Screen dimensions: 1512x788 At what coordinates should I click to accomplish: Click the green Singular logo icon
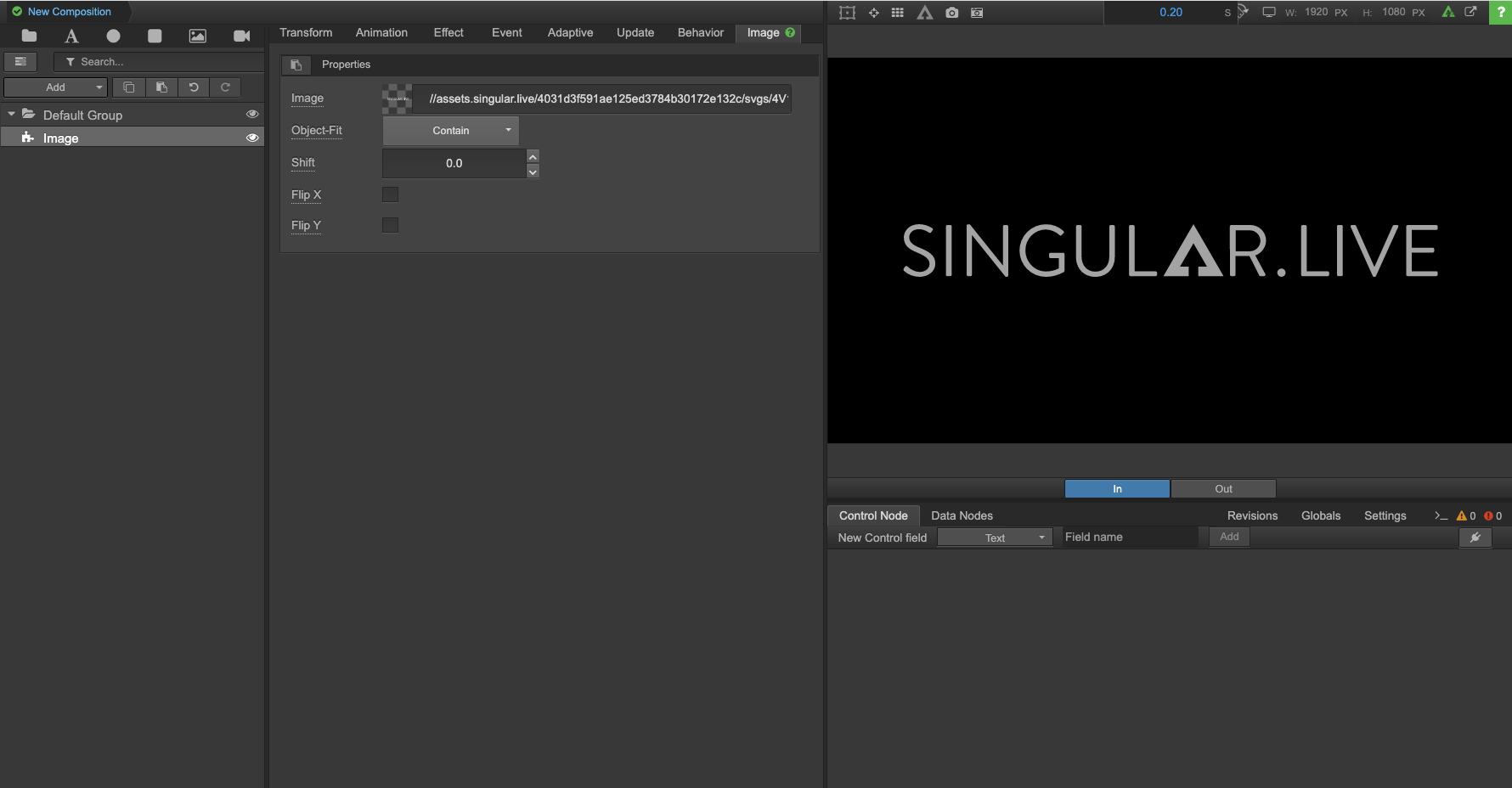tap(1448, 12)
